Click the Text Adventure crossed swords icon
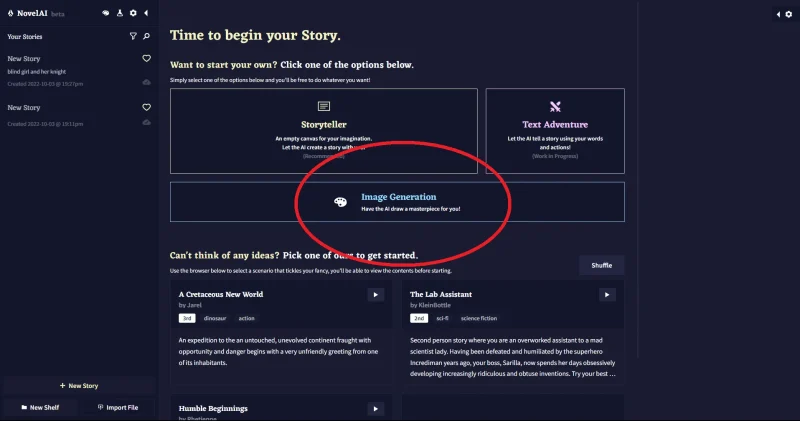800x421 pixels. tap(555, 107)
